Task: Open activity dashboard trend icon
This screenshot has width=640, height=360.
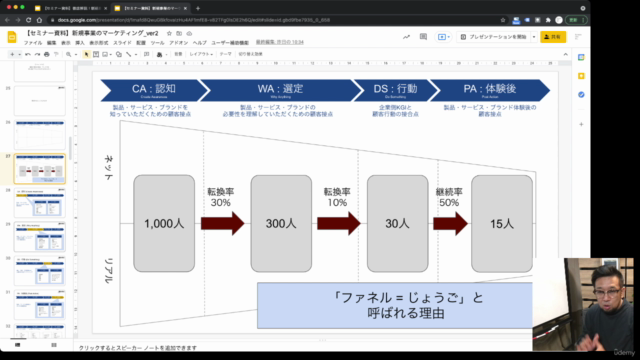Action: pos(406,37)
